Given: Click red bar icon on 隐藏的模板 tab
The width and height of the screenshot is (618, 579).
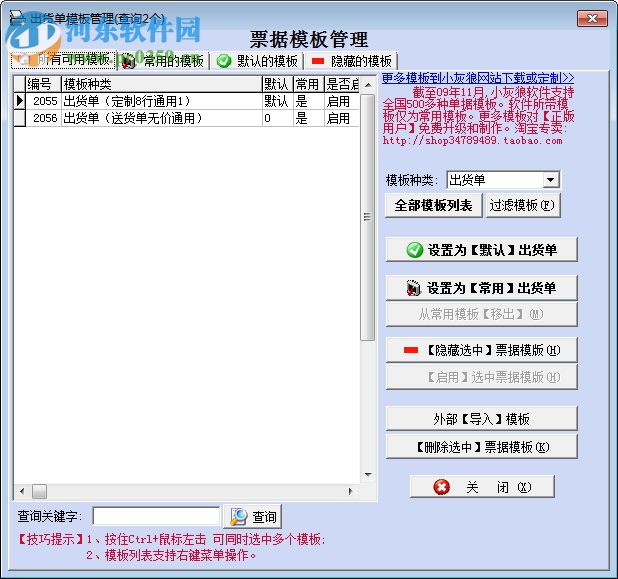Looking at the screenshot, I should click(318, 61).
